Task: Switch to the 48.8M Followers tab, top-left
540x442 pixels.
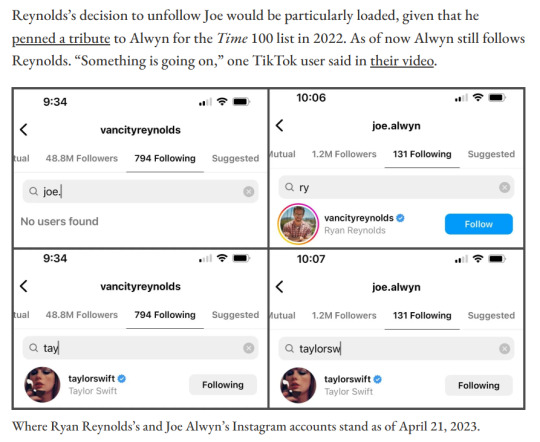Action: pos(82,158)
